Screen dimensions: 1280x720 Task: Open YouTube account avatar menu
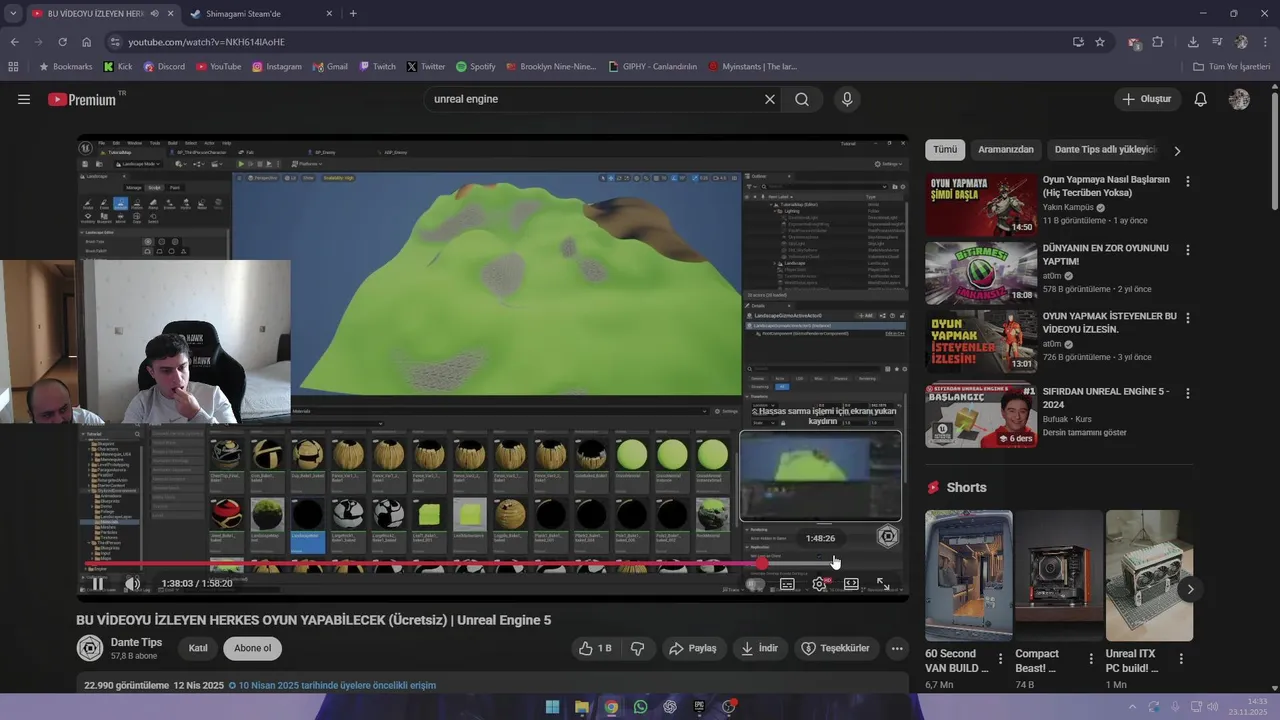[x=1239, y=99]
